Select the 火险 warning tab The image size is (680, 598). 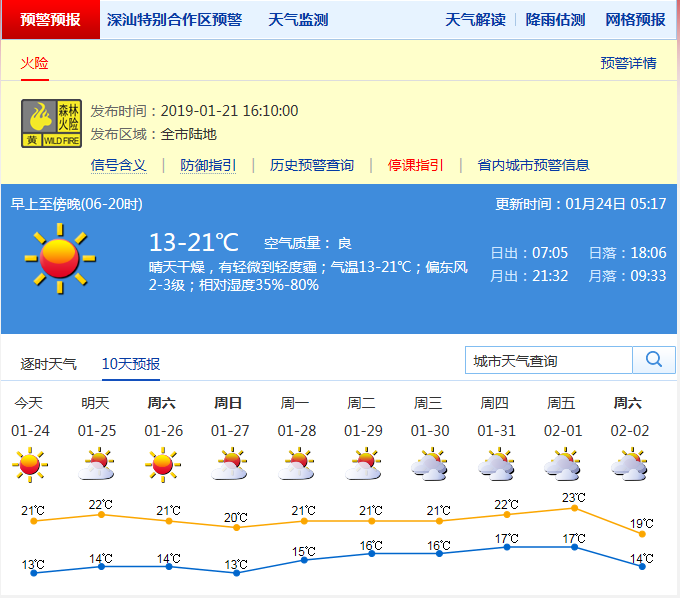(x=34, y=63)
